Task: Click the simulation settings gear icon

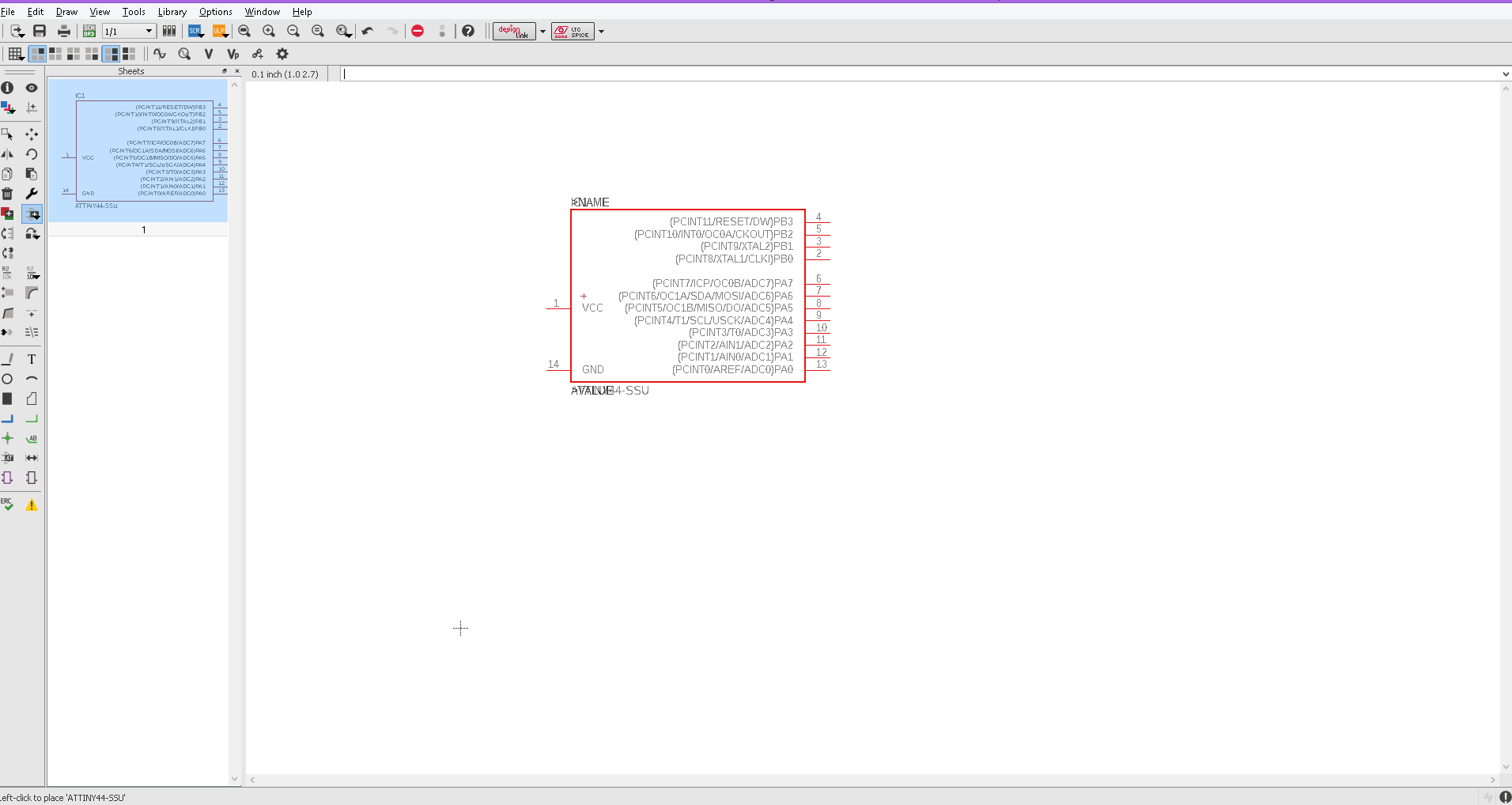Action: (x=282, y=54)
